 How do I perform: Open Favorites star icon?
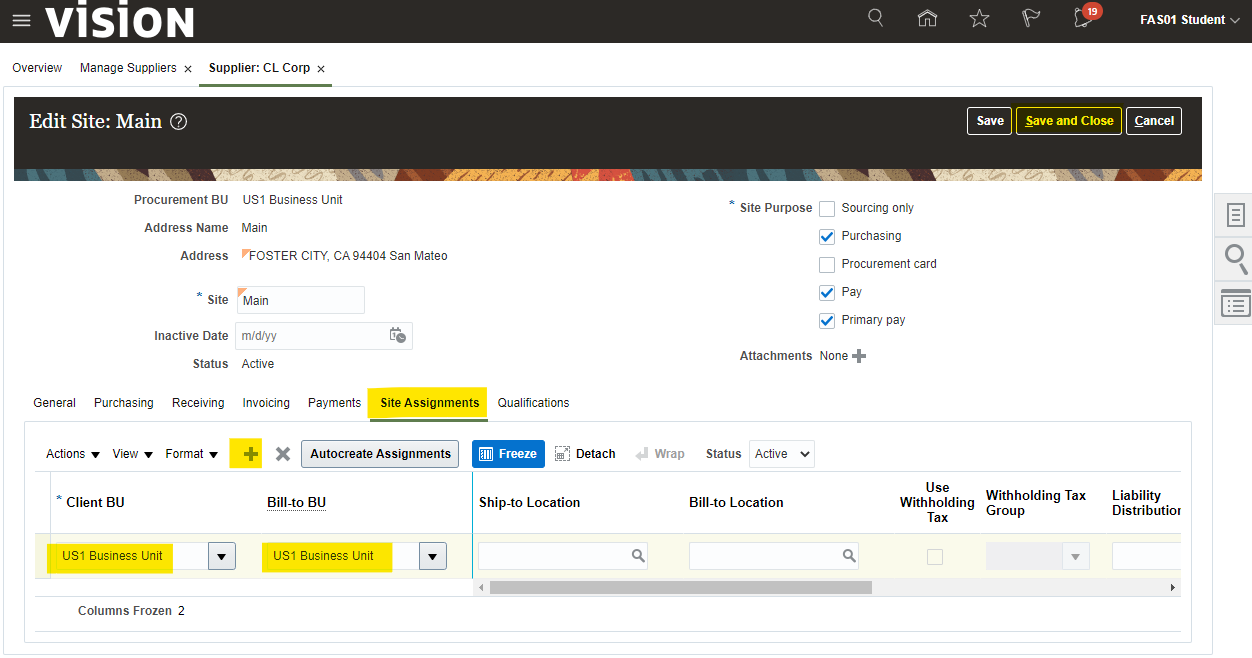(979, 19)
